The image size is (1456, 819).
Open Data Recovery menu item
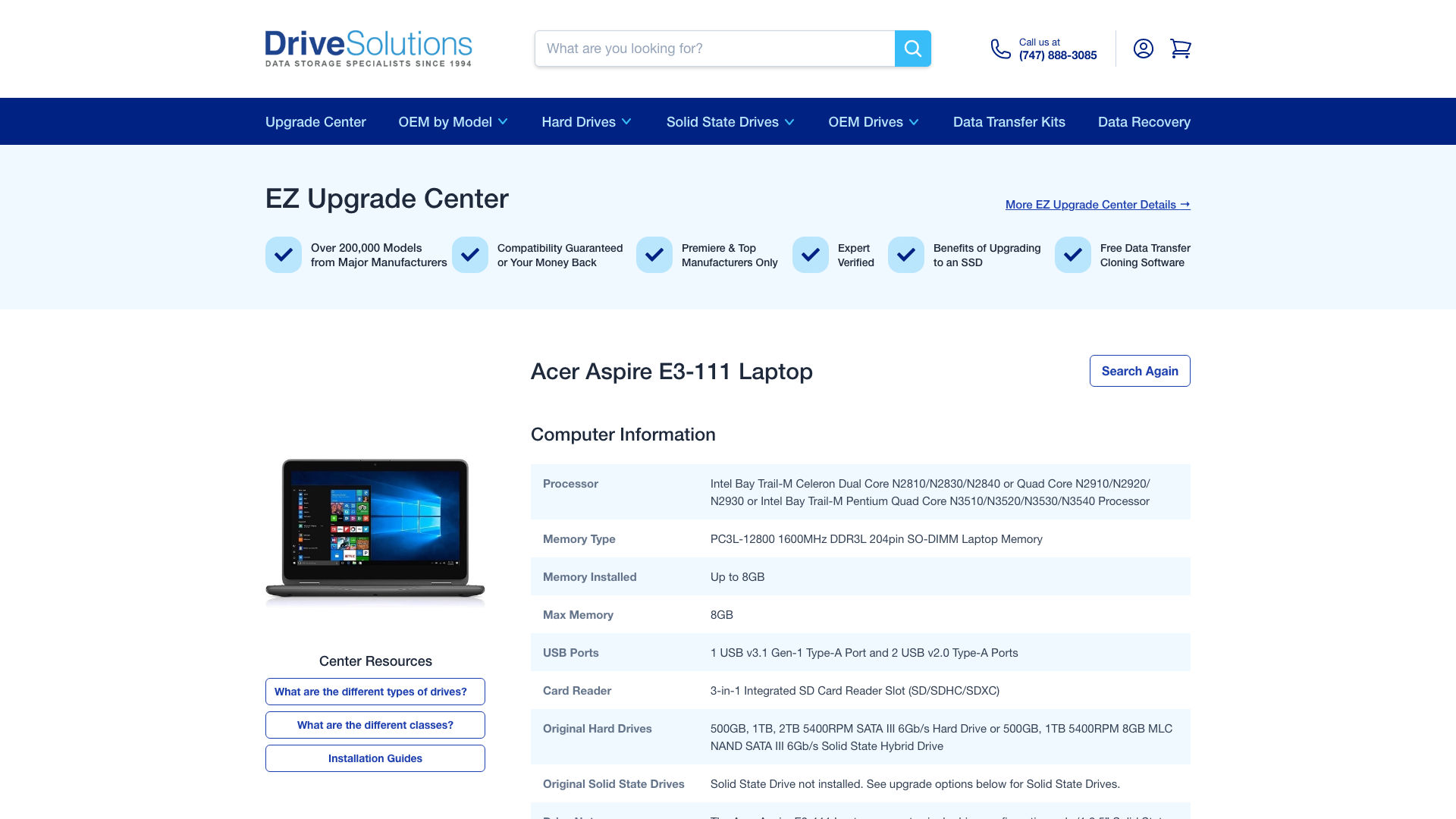click(x=1144, y=122)
